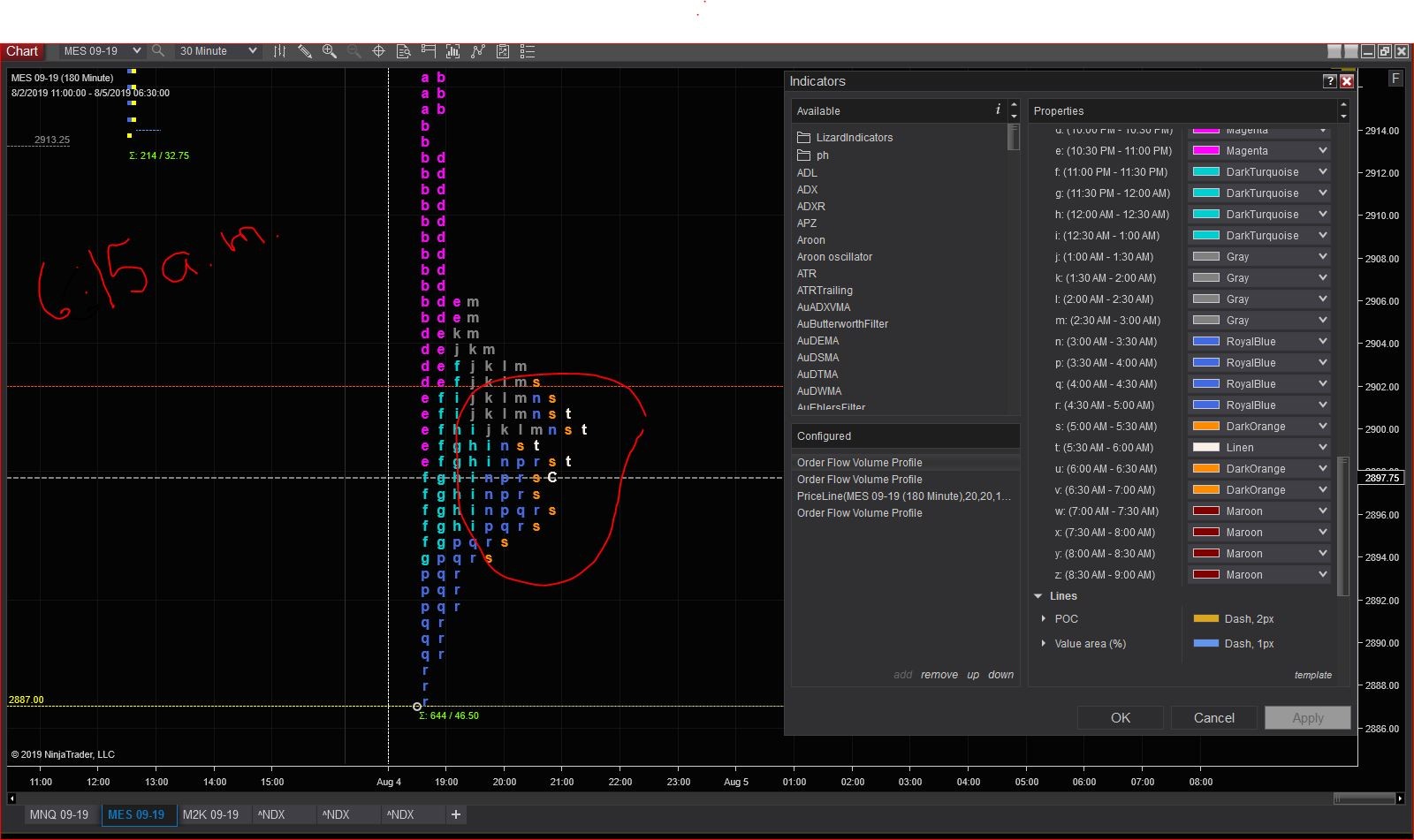The width and height of the screenshot is (1414, 840).
Task: Open the Indicators dialog help question mark
Action: pyautogui.click(x=1329, y=81)
